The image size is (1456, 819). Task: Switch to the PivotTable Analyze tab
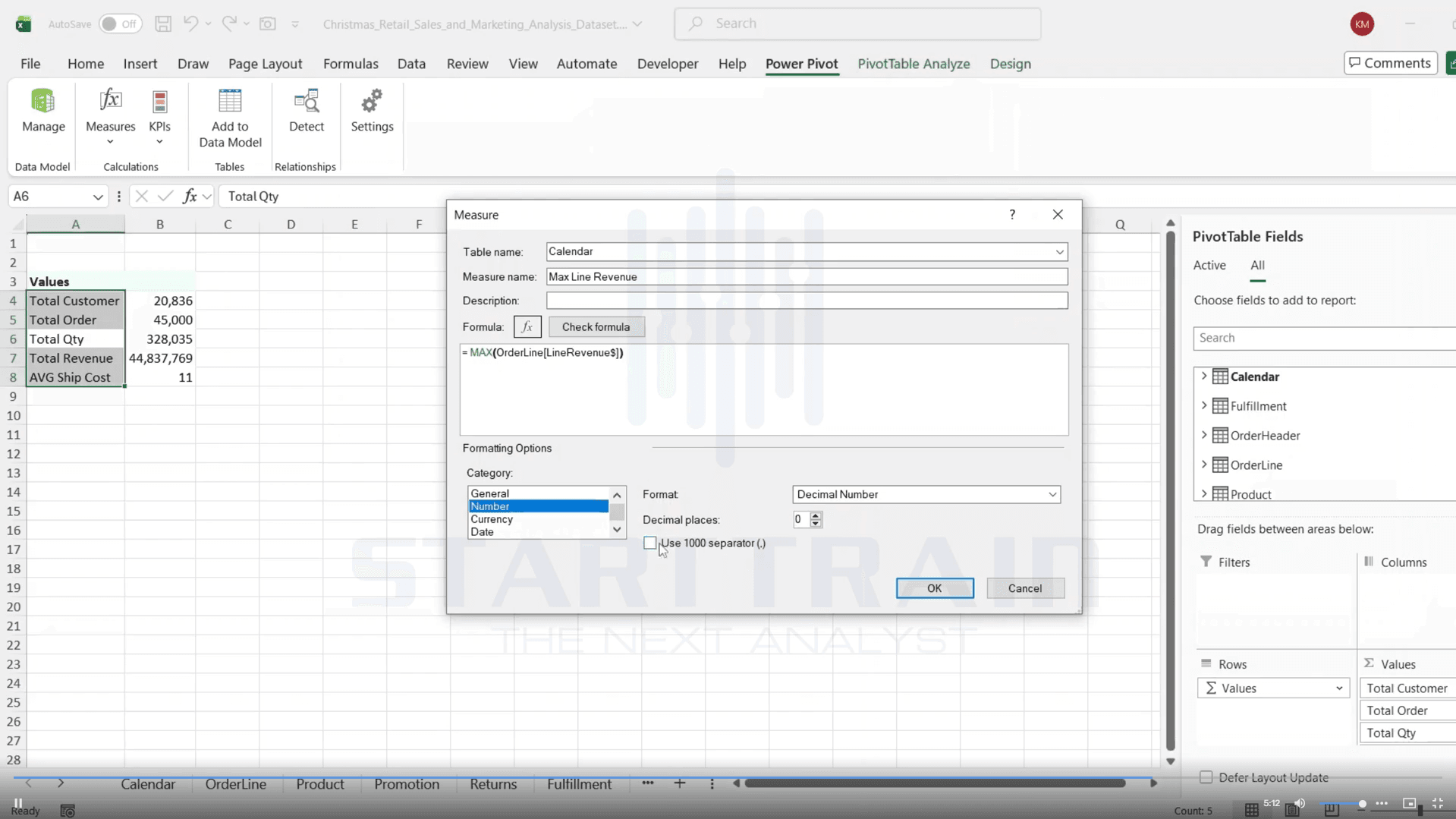(x=914, y=64)
